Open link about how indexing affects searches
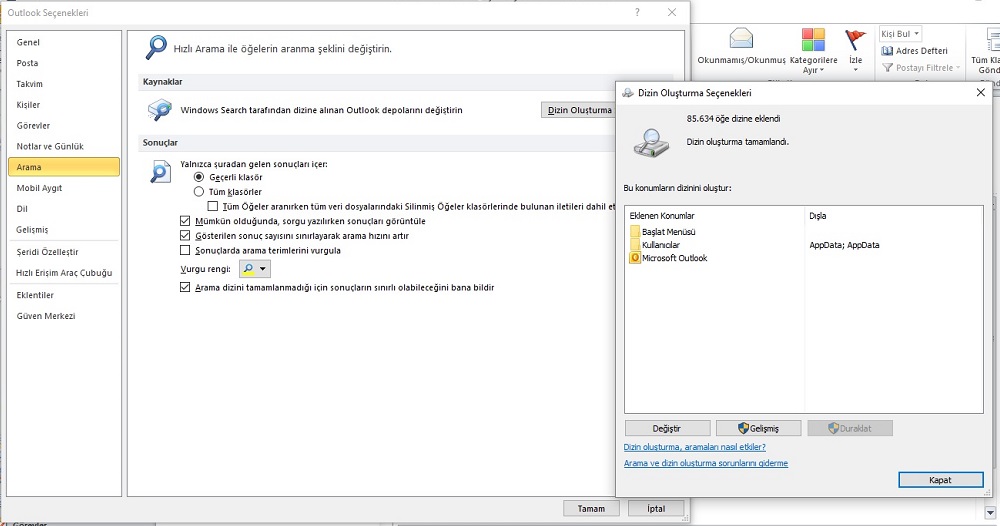This screenshot has width=1000, height=526. point(695,447)
